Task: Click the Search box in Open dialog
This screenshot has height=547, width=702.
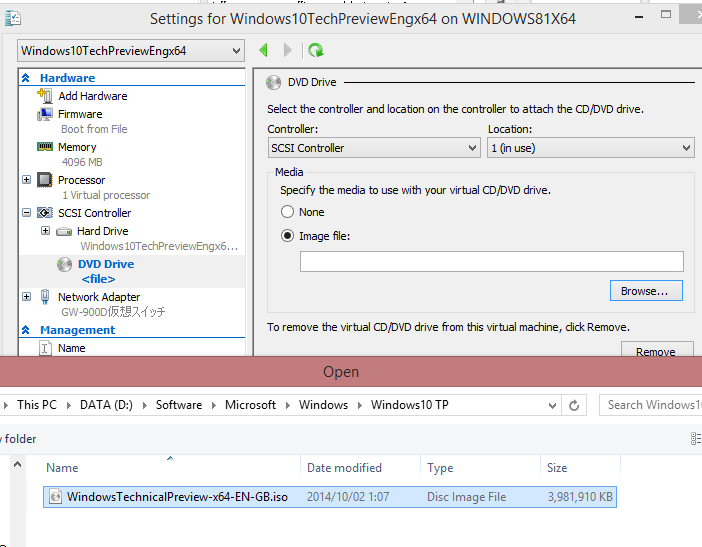Action: point(651,405)
